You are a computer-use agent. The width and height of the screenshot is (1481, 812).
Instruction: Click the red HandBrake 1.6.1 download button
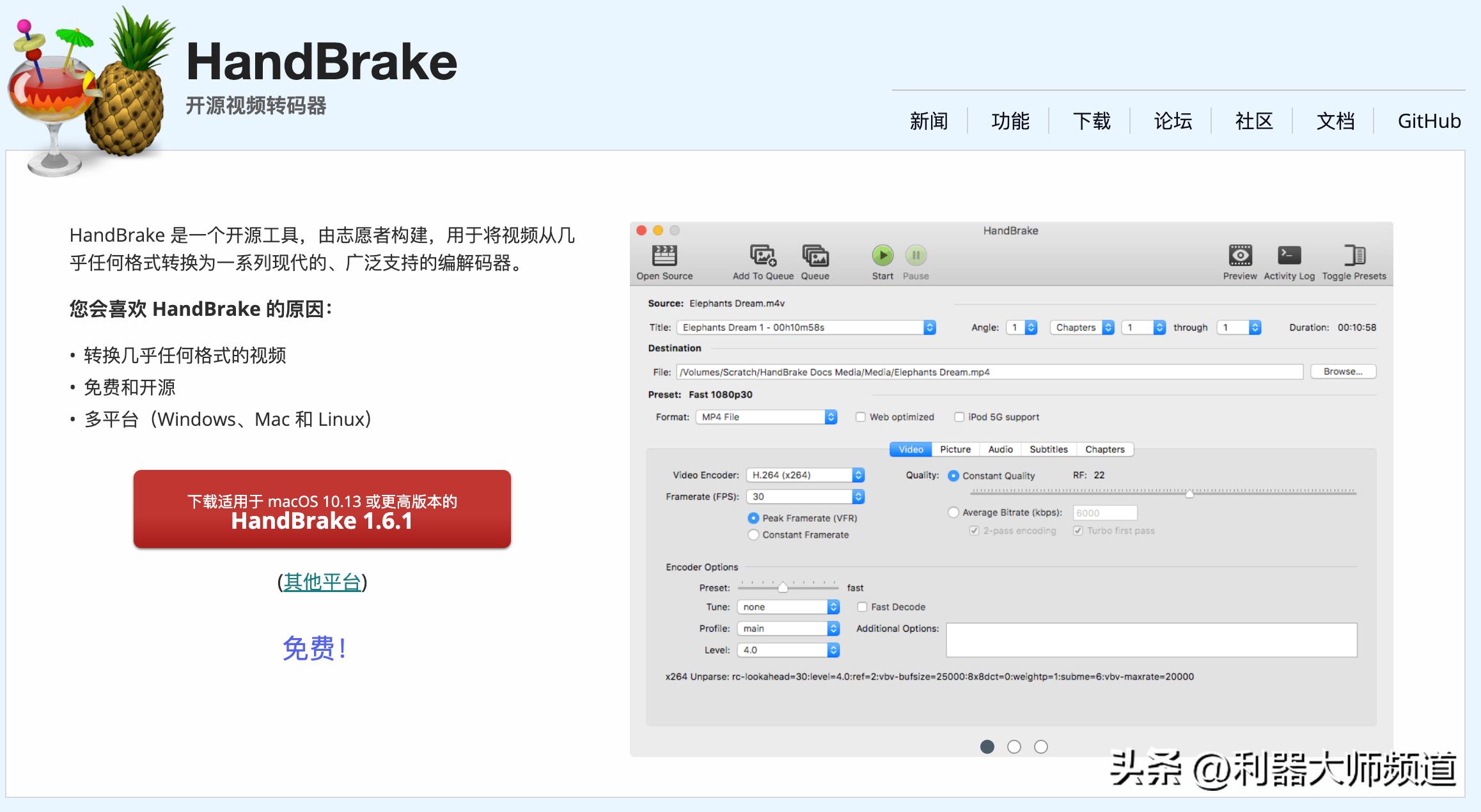click(x=322, y=510)
